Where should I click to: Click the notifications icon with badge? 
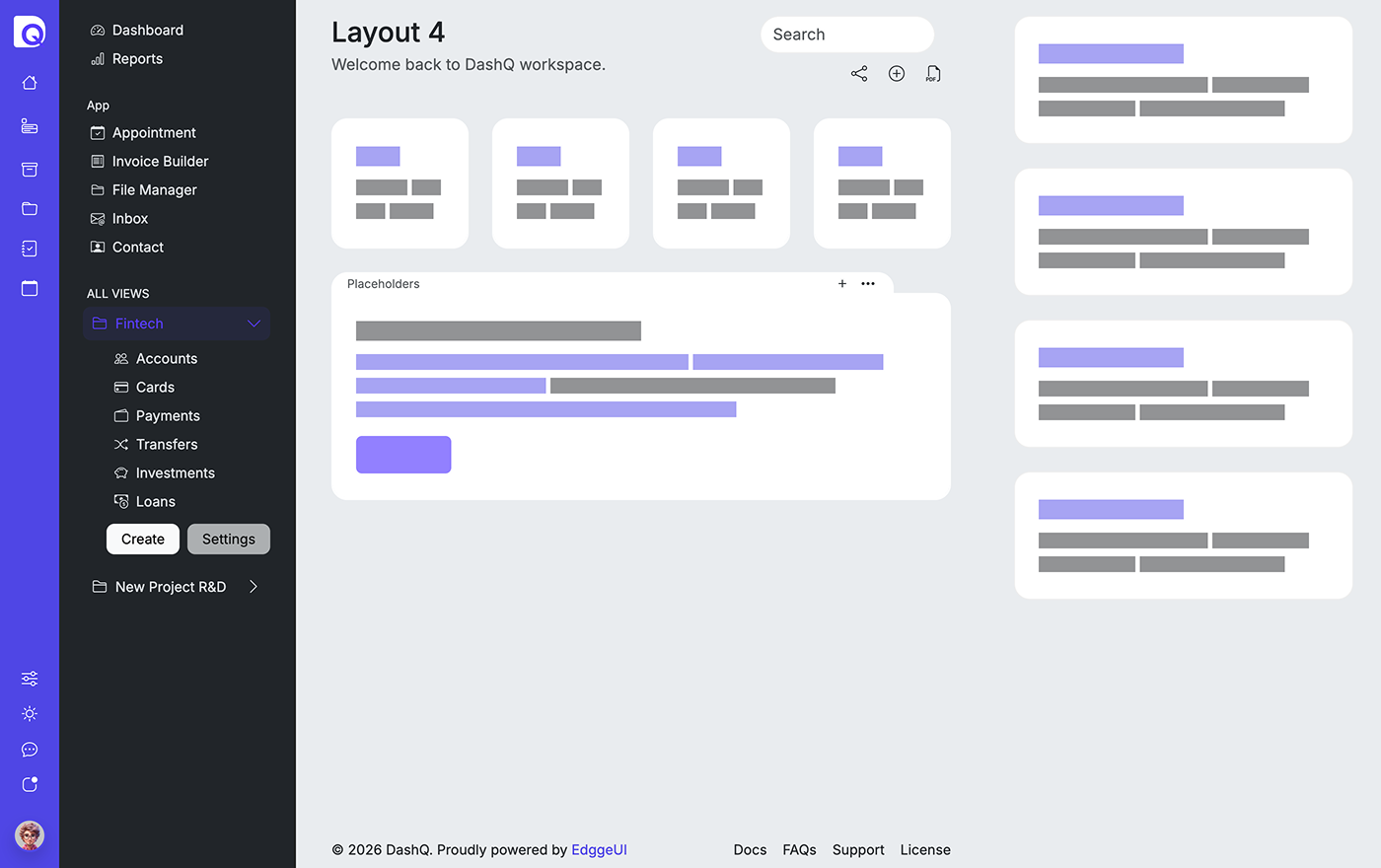(29, 784)
